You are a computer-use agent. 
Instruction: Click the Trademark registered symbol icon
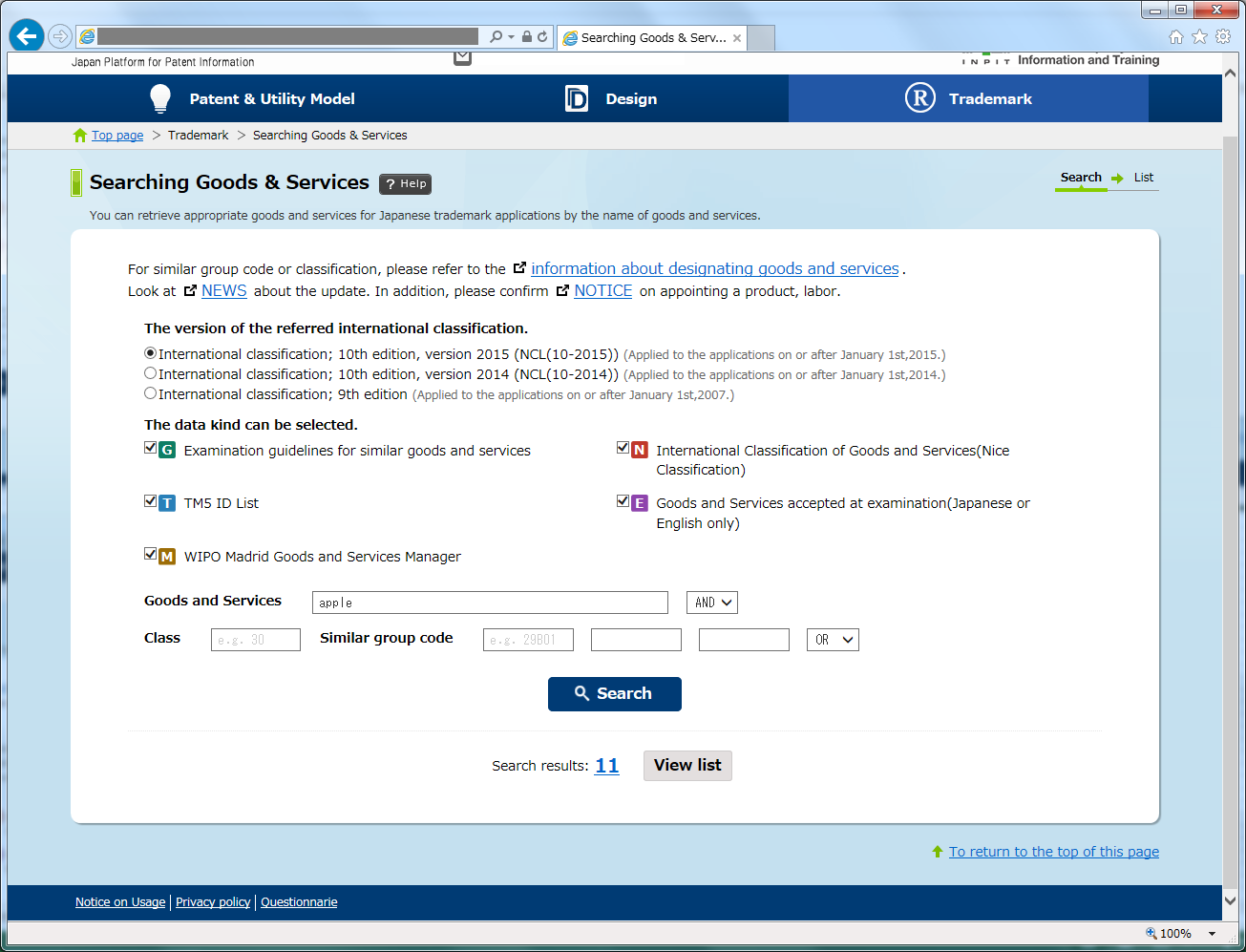[x=919, y=98]
